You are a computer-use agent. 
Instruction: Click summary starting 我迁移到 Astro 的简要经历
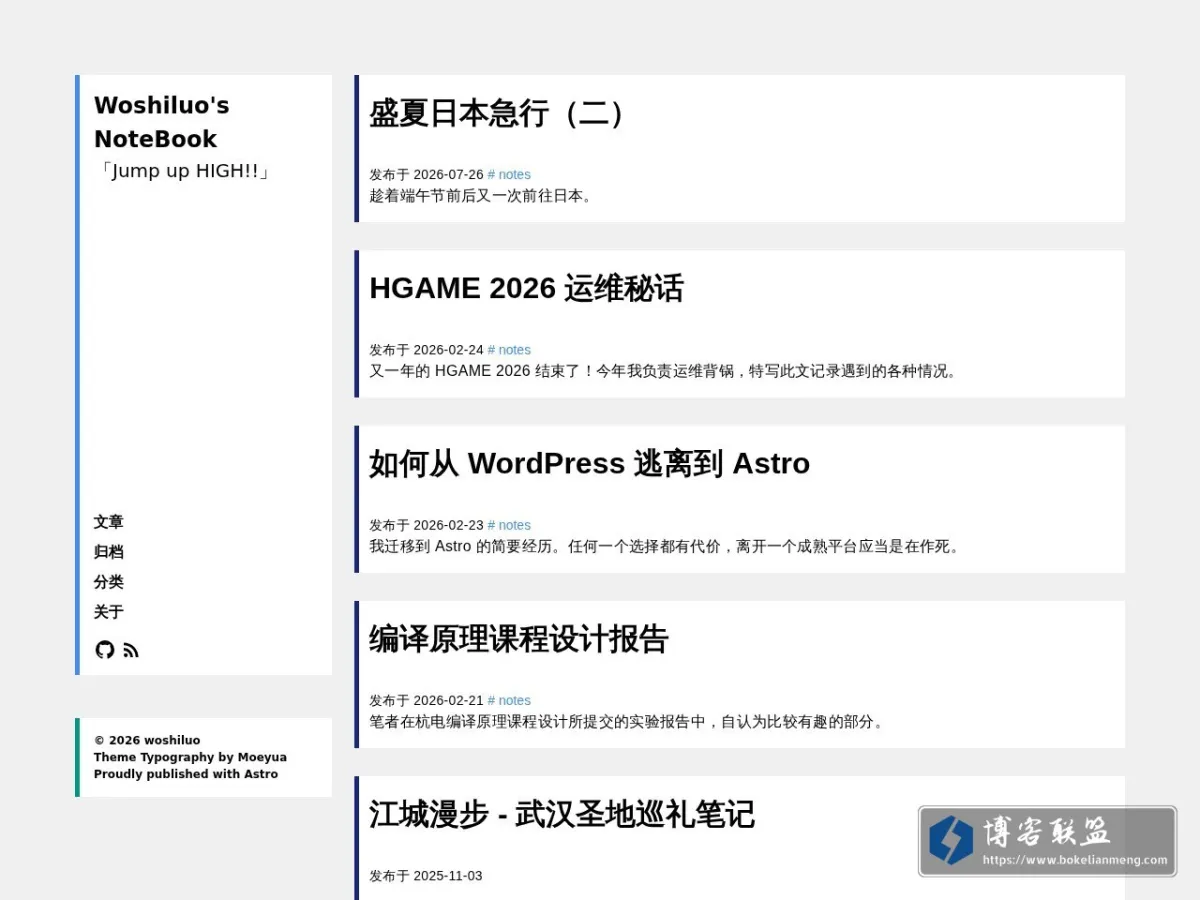[x=667, y=546]
